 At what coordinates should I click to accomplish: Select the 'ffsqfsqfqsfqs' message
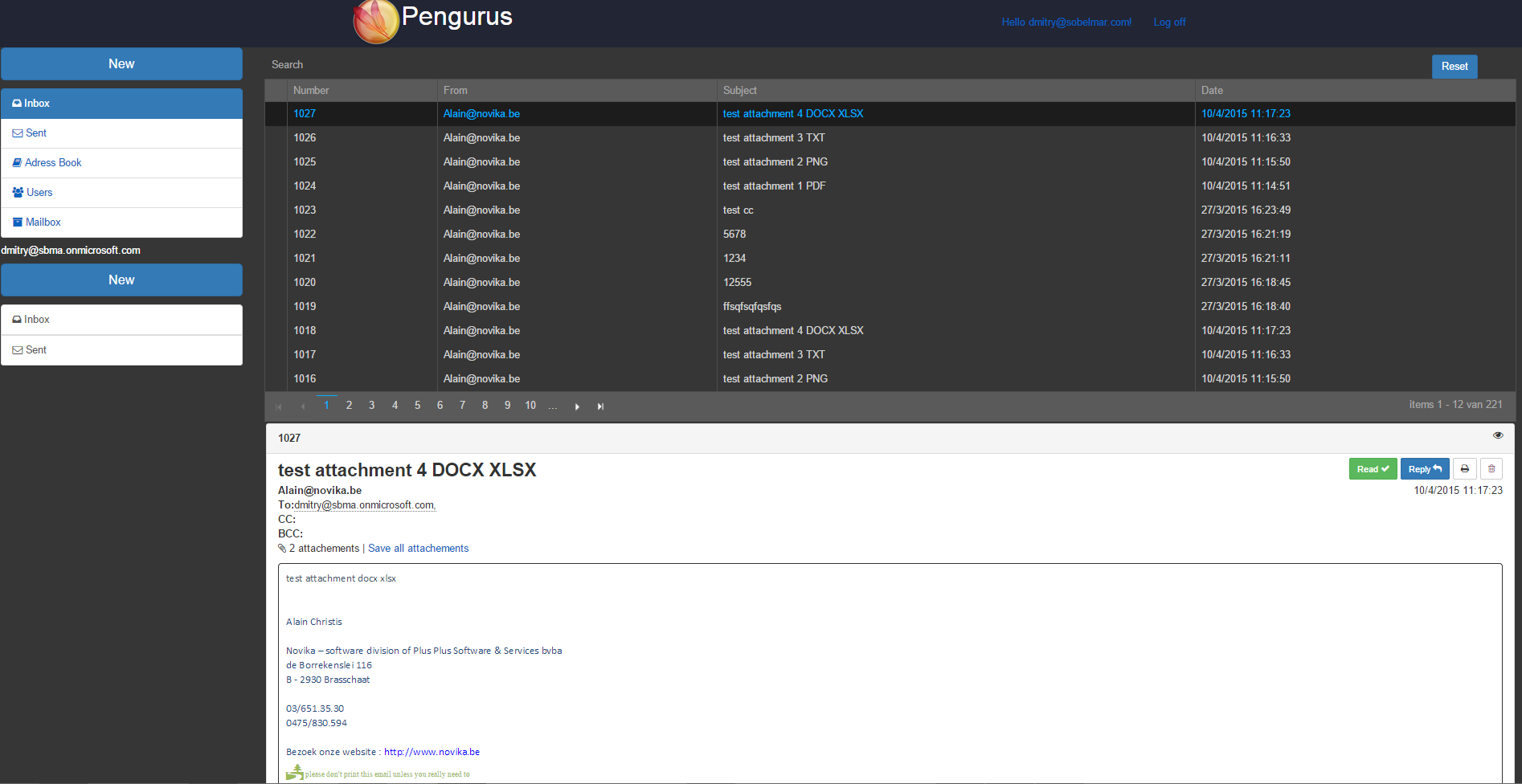[x=890, y=307]
